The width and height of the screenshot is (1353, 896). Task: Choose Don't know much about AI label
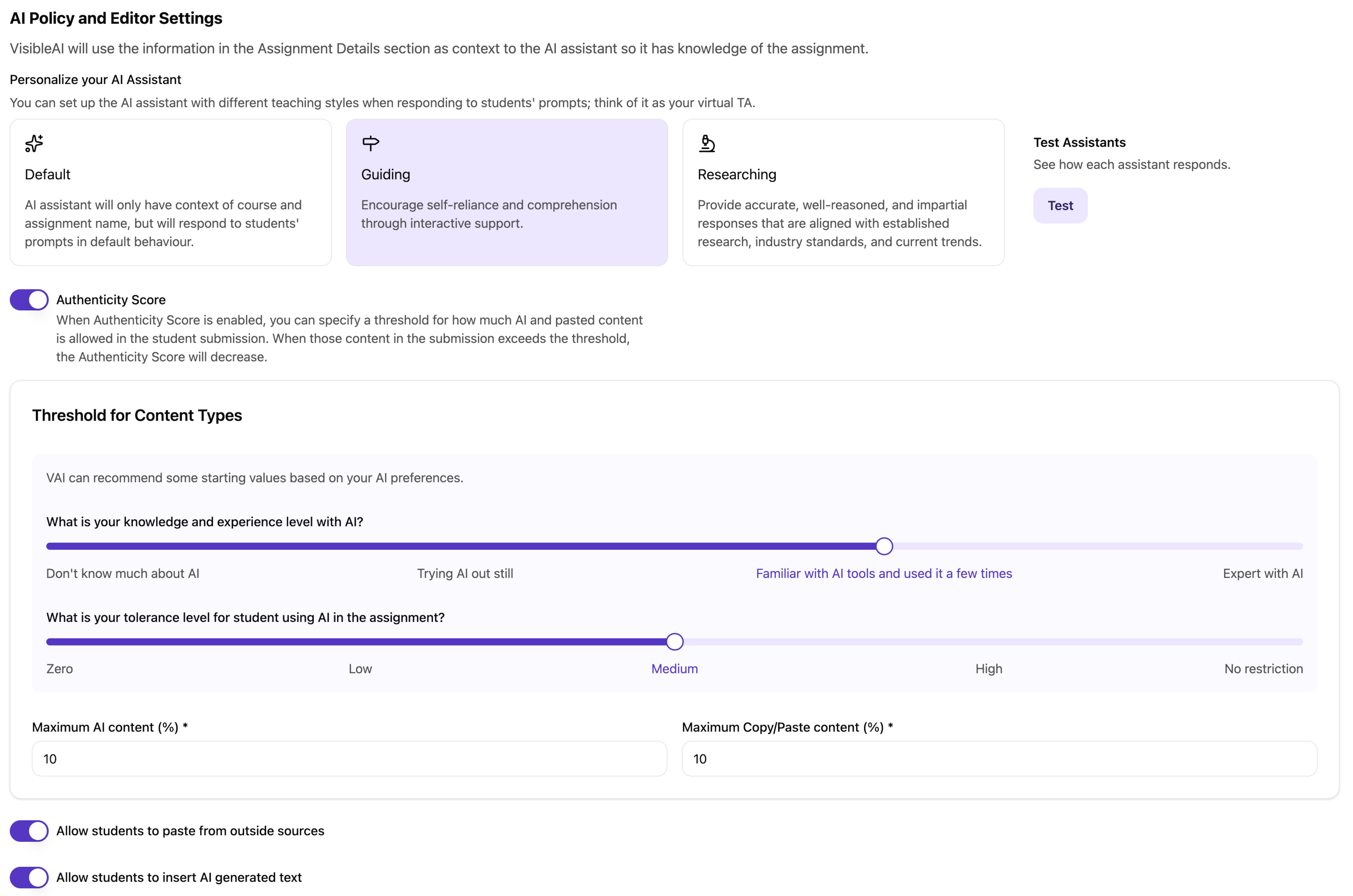click(122, 573)
